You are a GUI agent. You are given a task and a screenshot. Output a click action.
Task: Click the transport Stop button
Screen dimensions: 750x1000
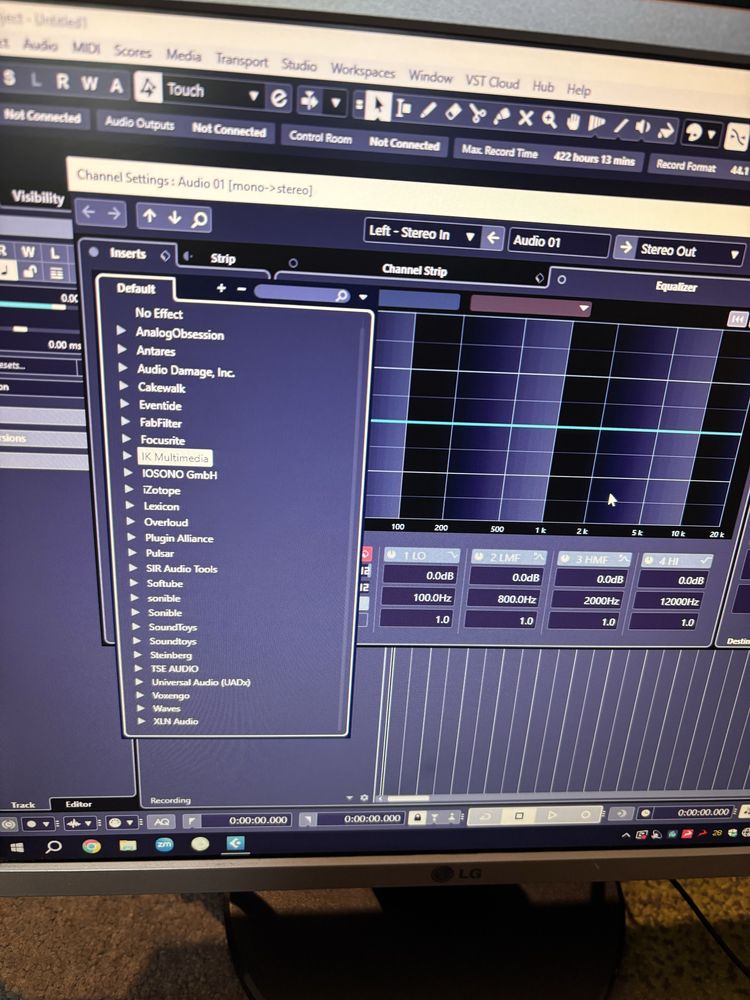tap(519, 816)
